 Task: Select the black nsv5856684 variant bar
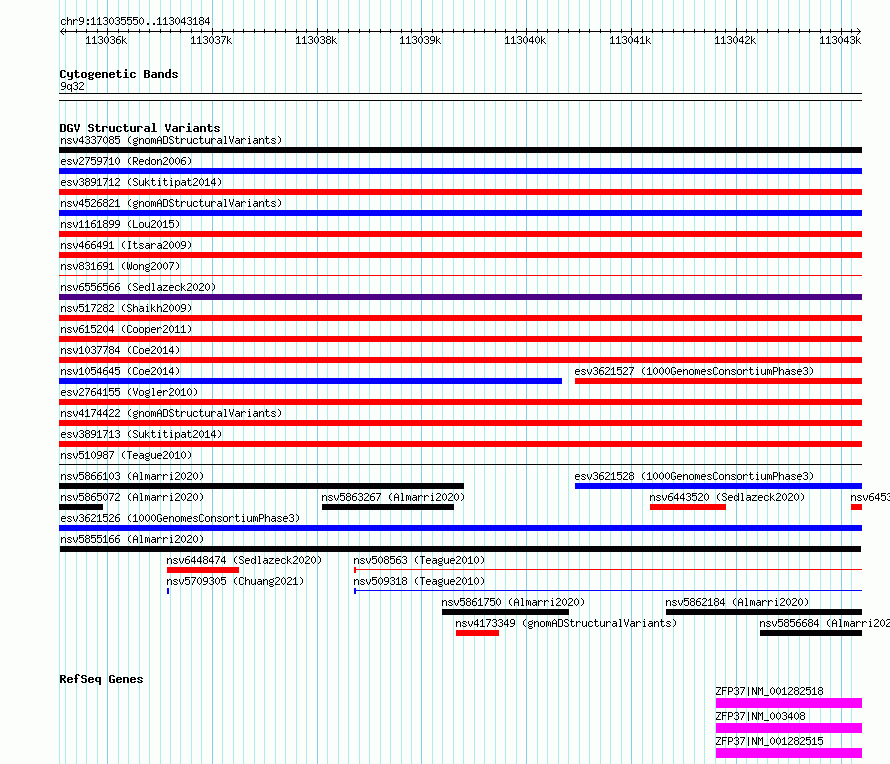(811, 633)
